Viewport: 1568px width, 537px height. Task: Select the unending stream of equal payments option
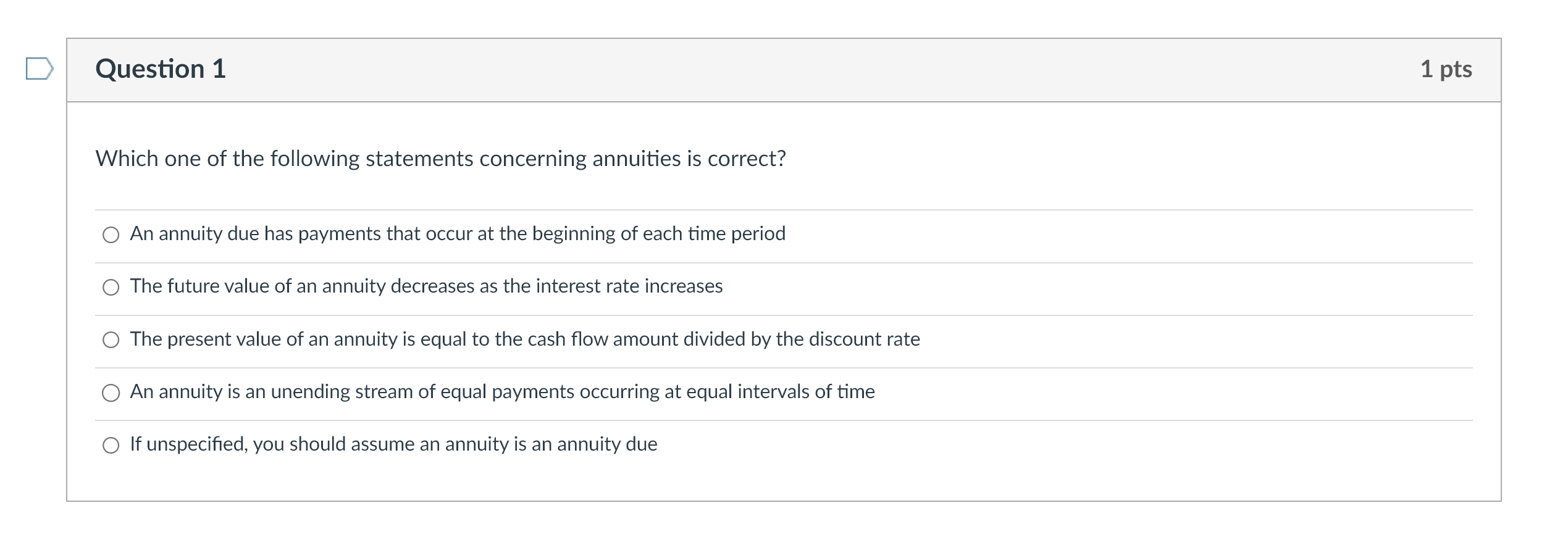[x=111, y=392]
